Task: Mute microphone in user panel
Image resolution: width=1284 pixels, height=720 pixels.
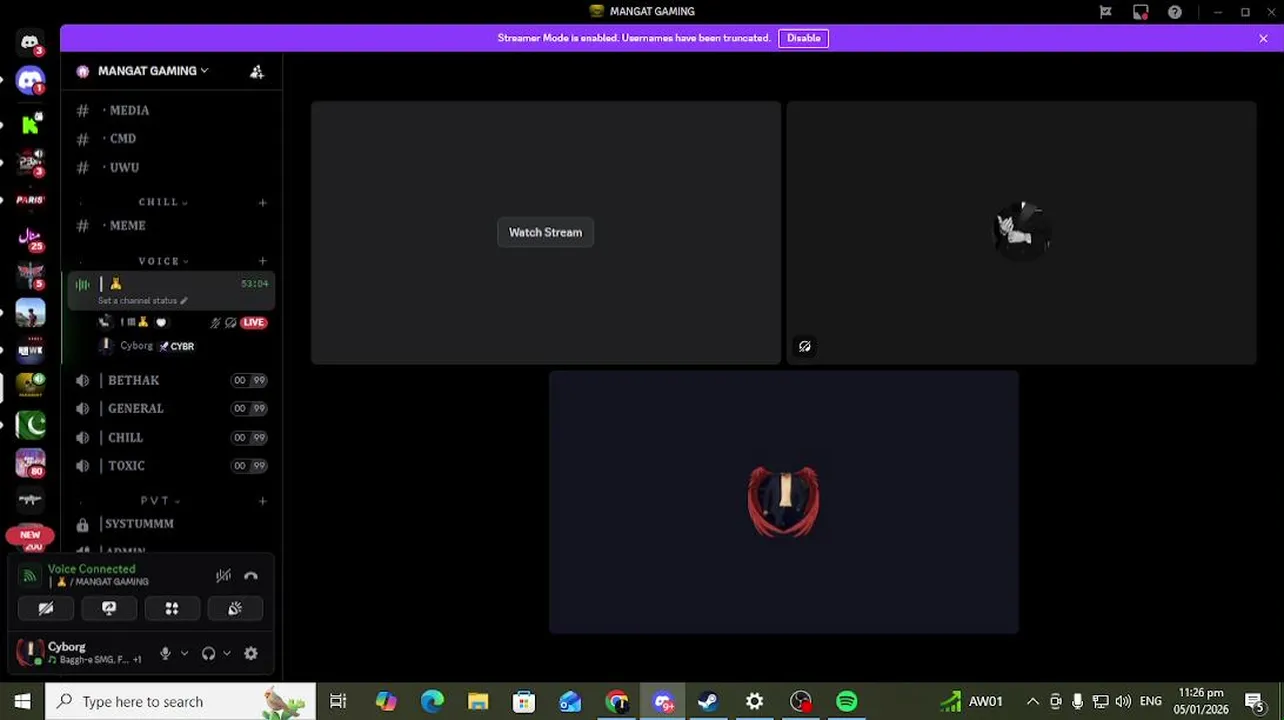Action: (x=165, y=653)
